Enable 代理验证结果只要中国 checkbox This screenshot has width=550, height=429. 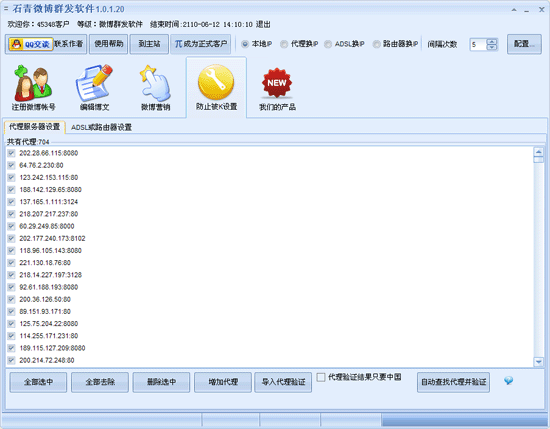point(321,377)
